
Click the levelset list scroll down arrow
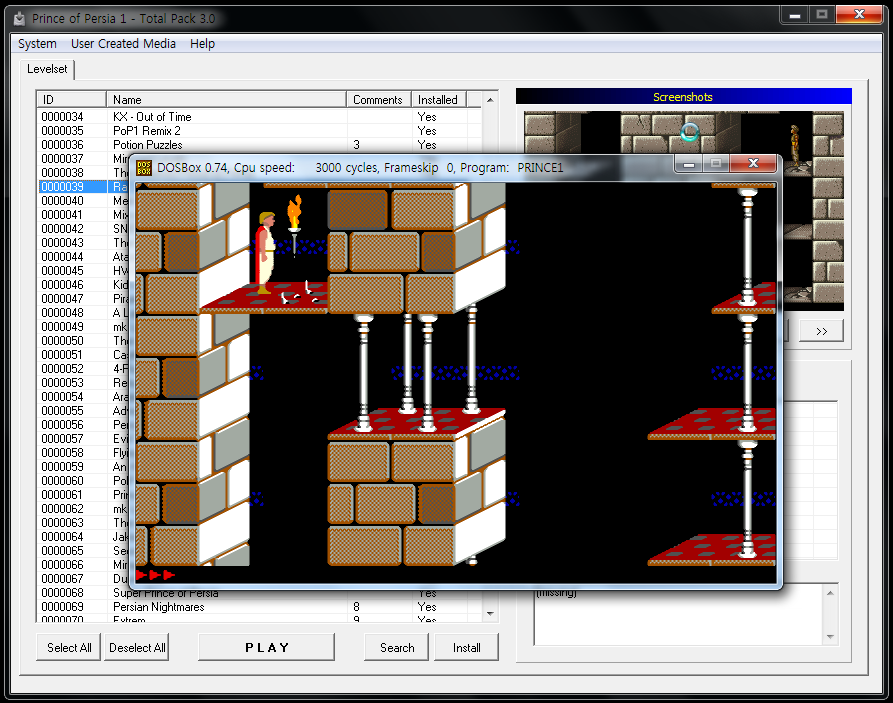click(x=490, y=614)
